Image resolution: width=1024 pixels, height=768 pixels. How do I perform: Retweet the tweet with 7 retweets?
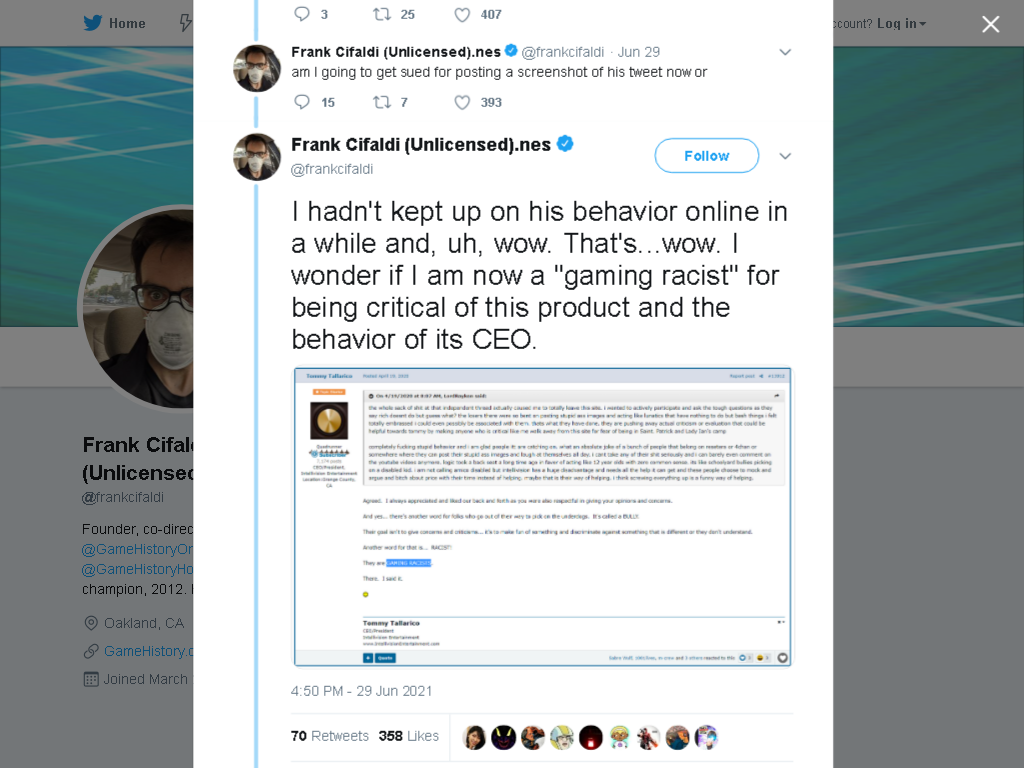(x=381, y=102)
